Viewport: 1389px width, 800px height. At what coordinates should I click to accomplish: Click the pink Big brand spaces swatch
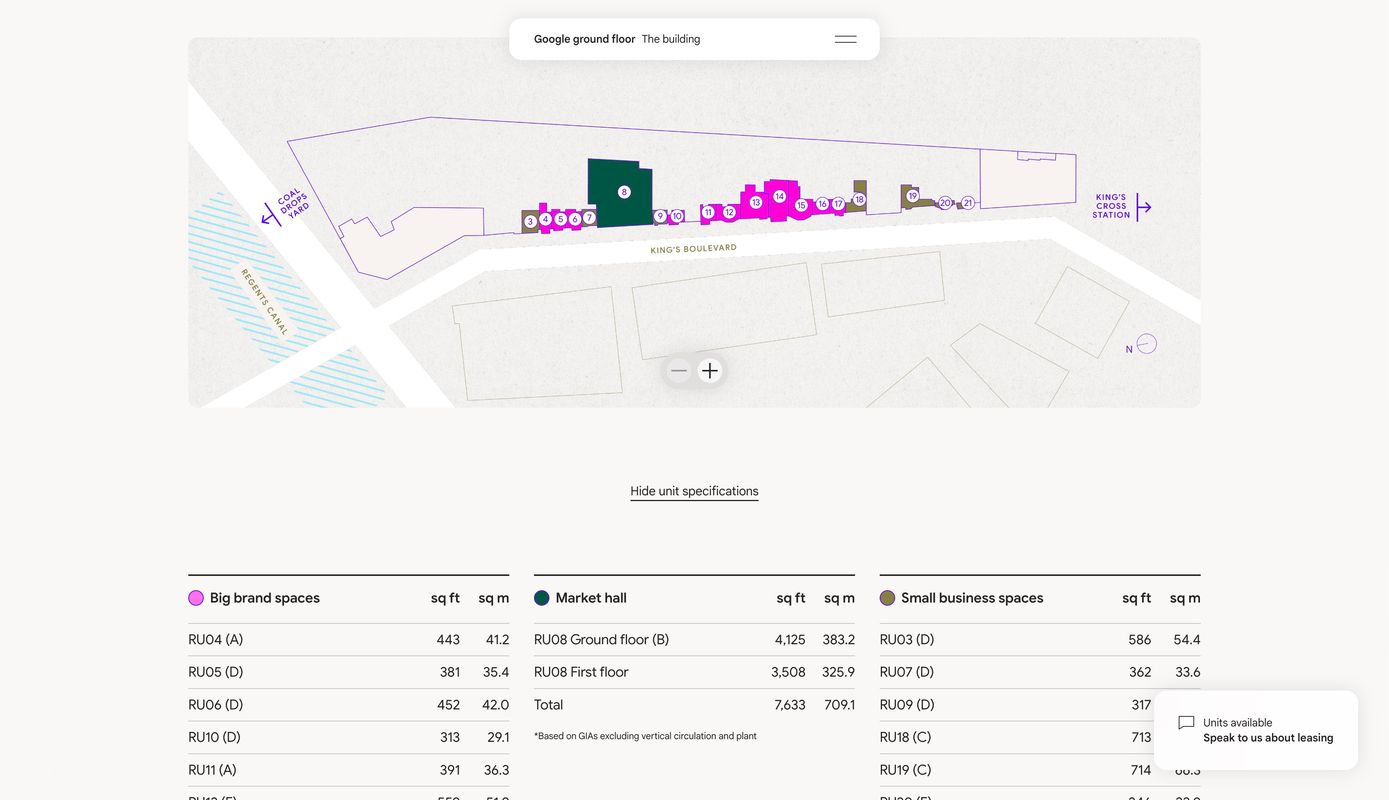(x=196, y=598)
